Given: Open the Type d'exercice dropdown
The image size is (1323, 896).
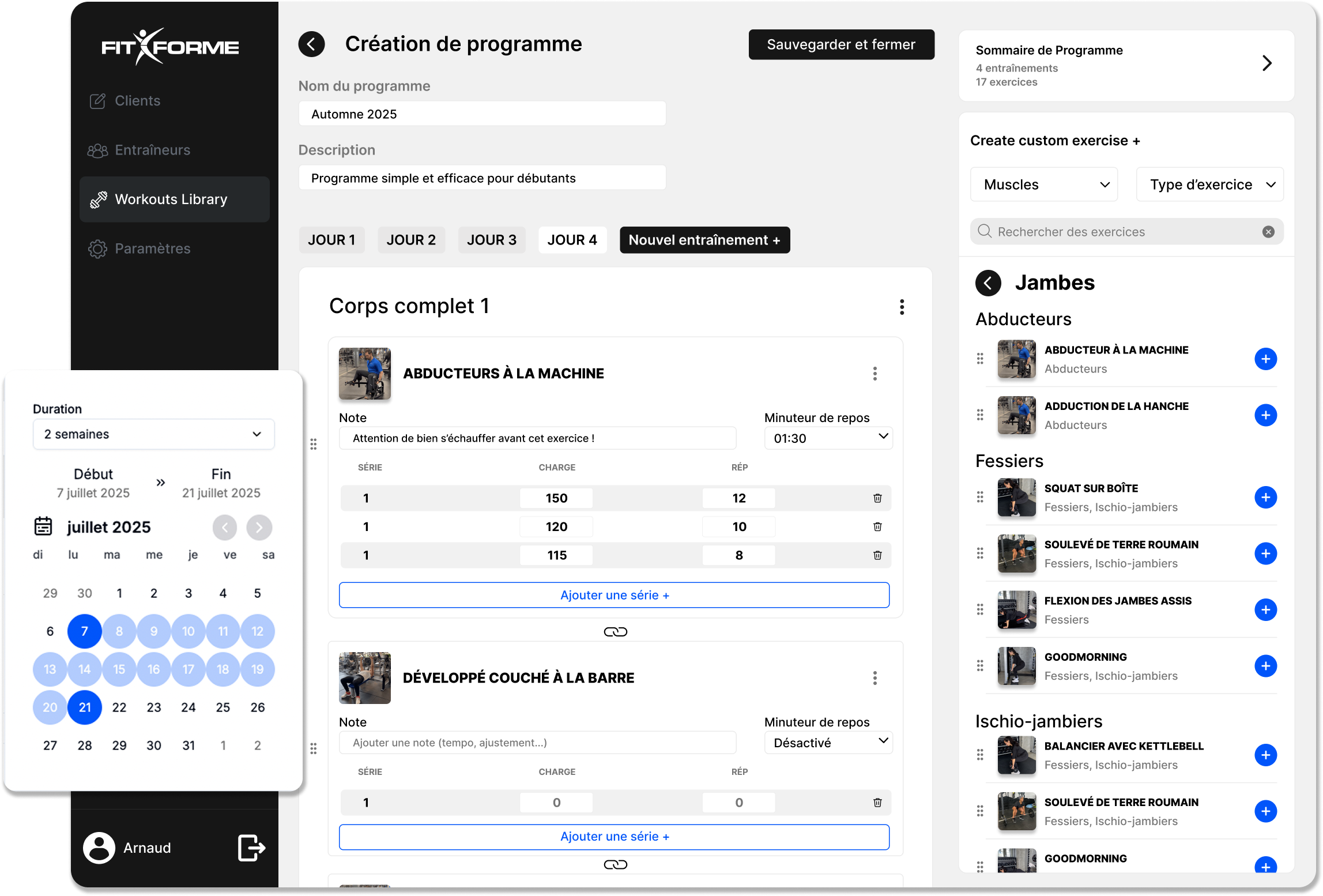Looking at the screenshot, I should (1210, 185).
